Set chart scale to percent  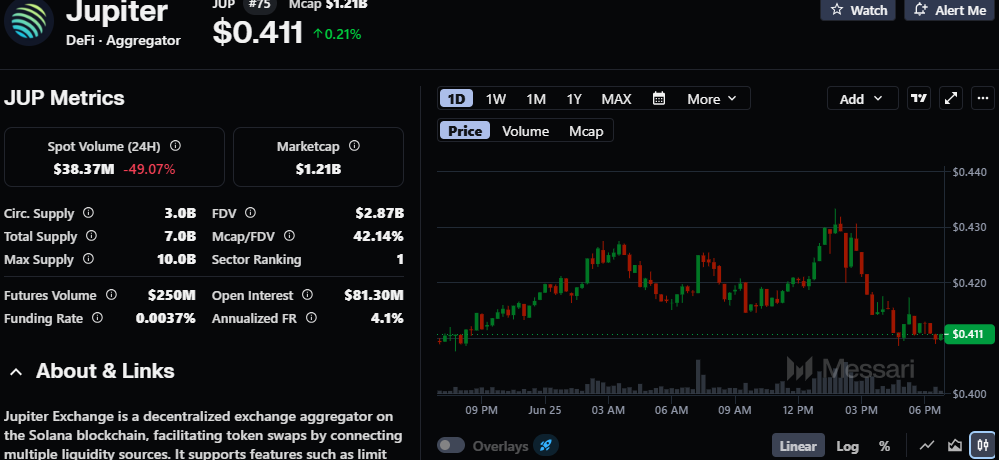tap(884, 446)
